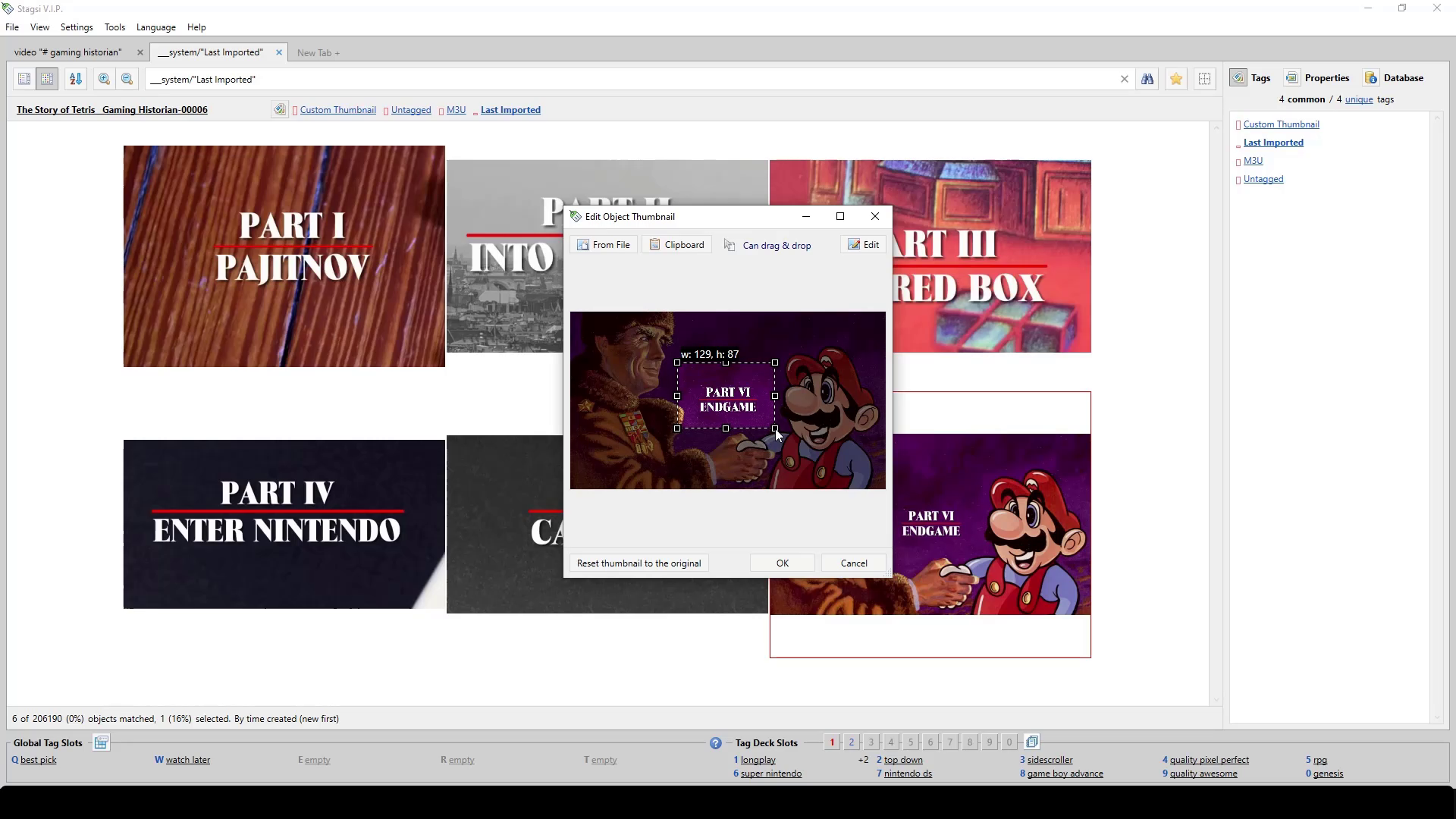Click the object title Story of Tetris

point(112,110)
